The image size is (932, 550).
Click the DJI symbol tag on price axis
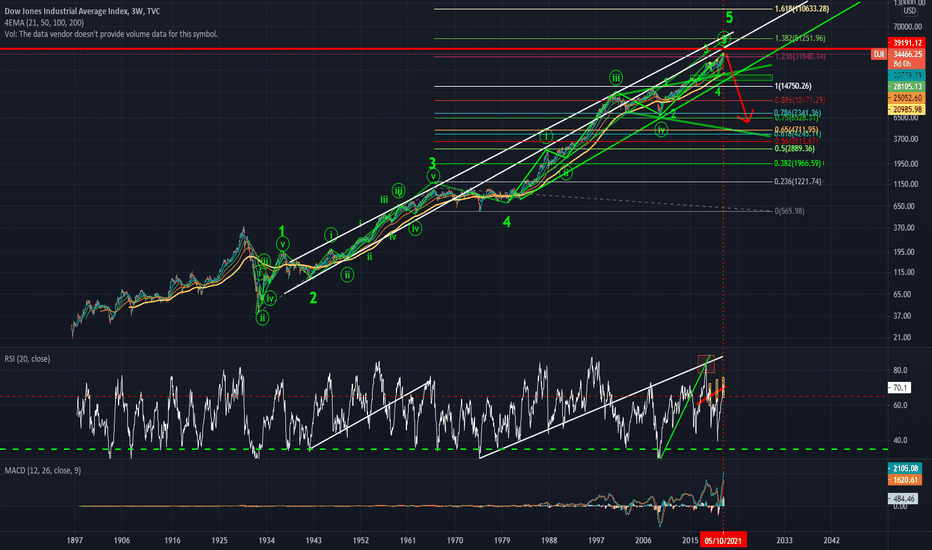[x=879, y=54]
